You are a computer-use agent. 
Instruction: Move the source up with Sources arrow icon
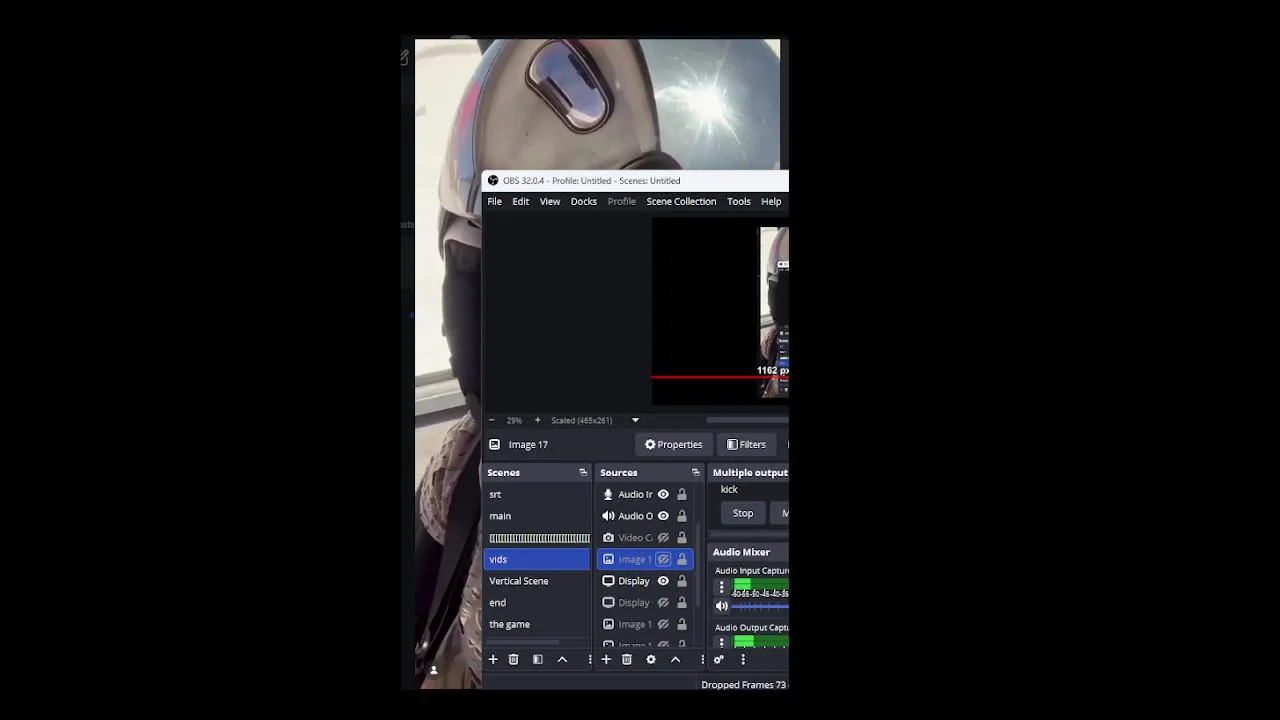coord(675,659)
